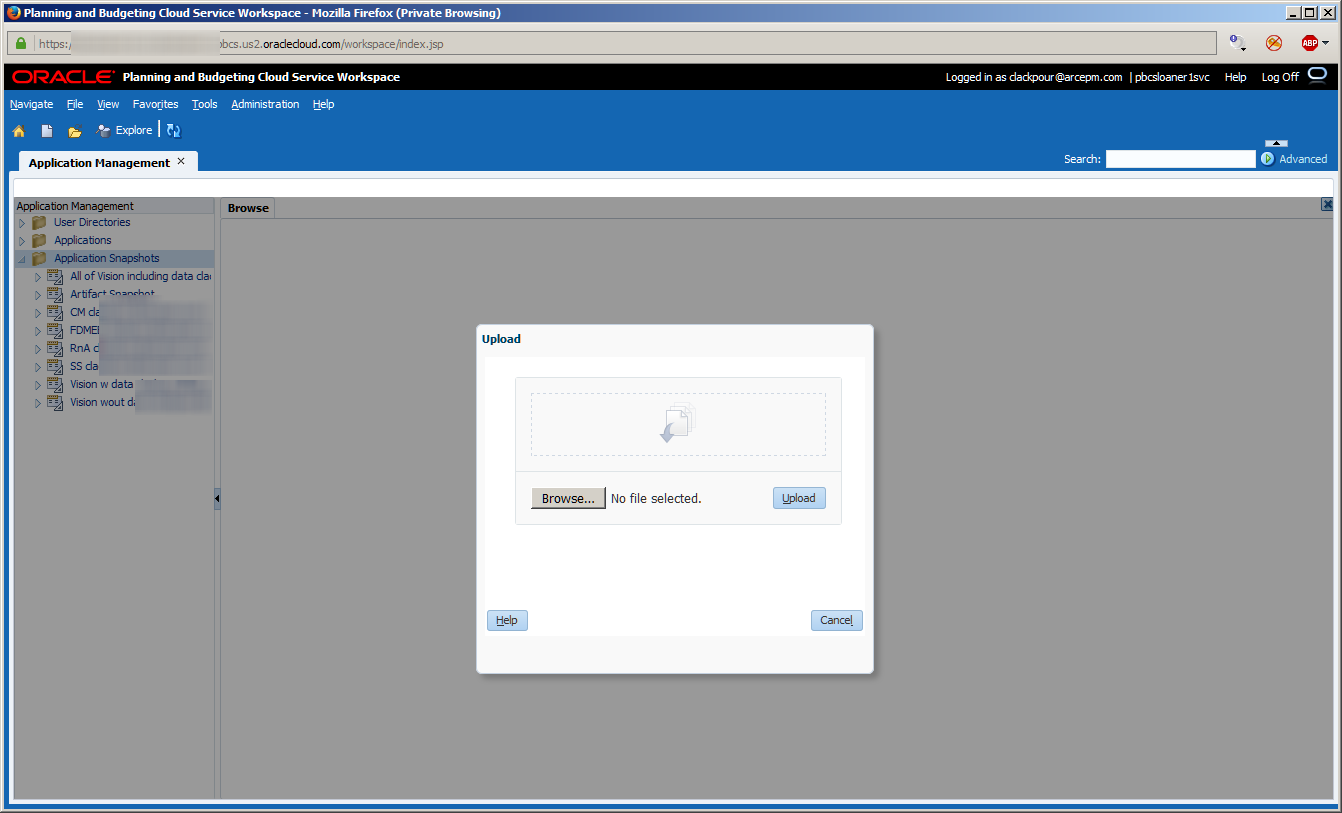Click the green padlock in the address bar
The width and height of the screenshot is (1342, 813).
(x=20, y=43)
